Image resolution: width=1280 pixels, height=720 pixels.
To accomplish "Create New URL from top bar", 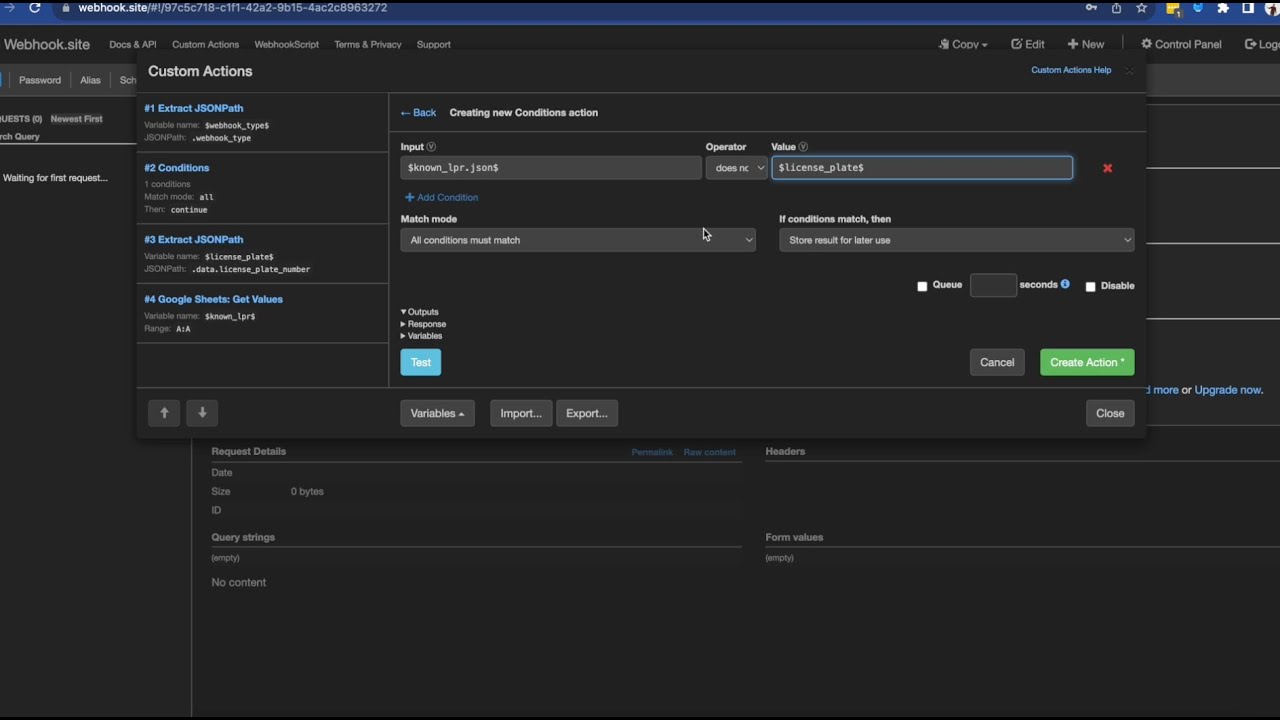I will (x=1085, y=44).
